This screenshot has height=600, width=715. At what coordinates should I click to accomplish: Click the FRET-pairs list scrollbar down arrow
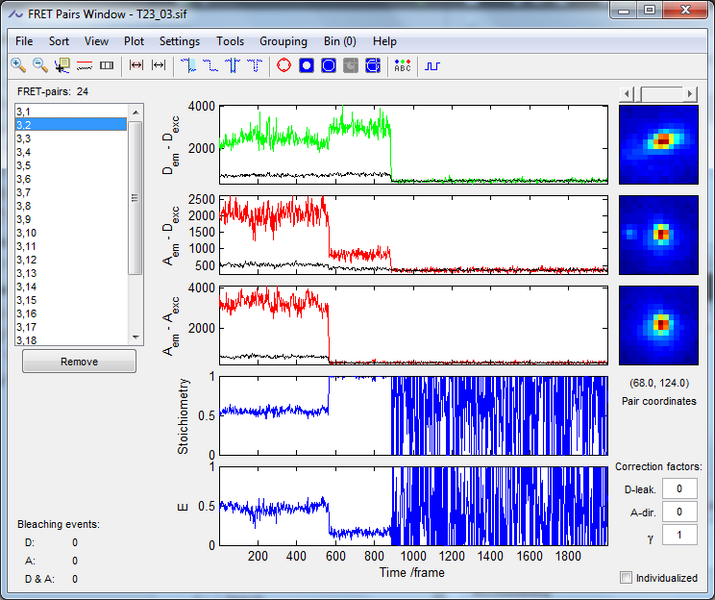[135, 337]
